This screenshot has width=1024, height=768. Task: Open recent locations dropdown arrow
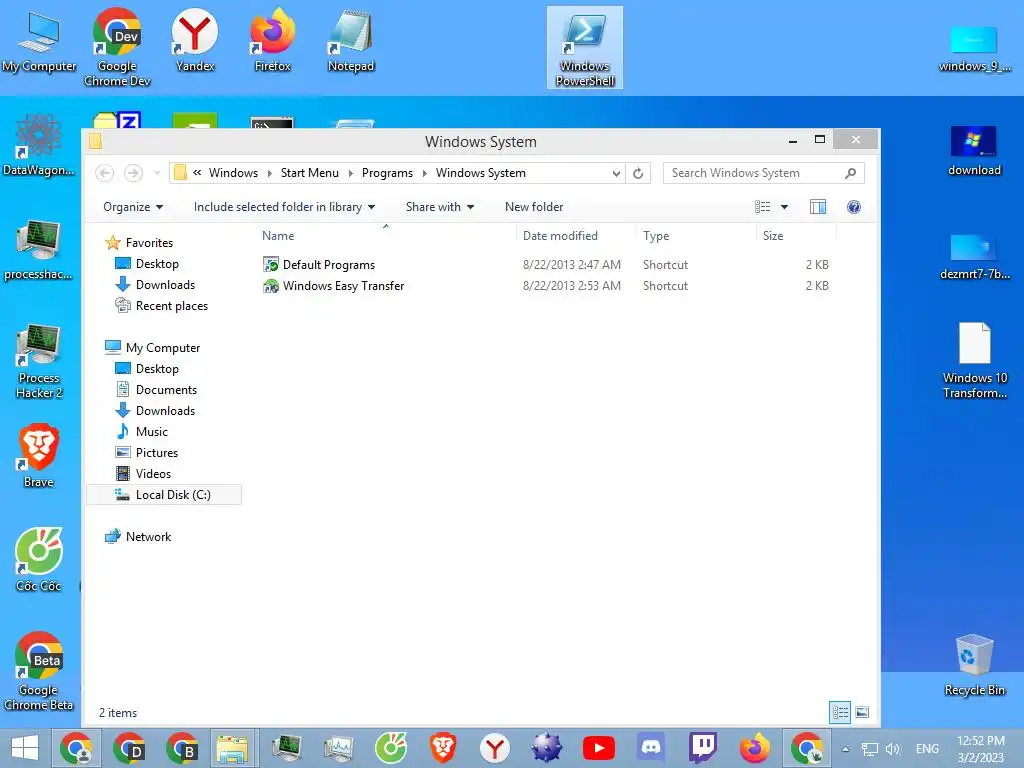point(157,173)
